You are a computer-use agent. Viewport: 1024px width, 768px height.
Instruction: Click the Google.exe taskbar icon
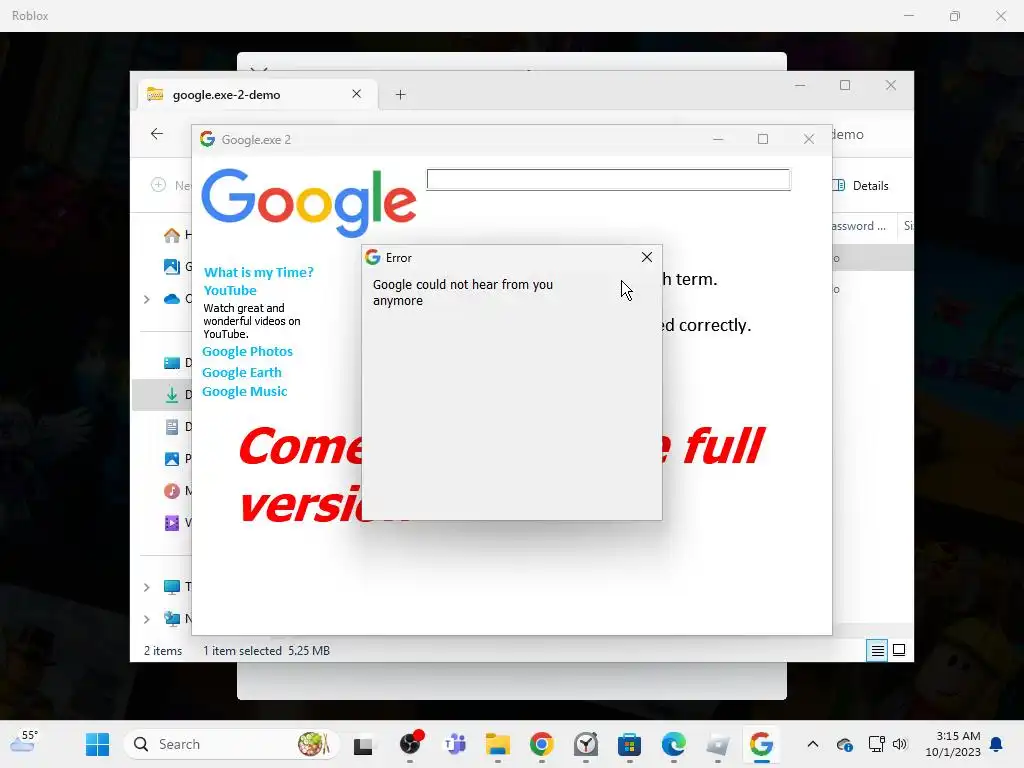[761, 744]
